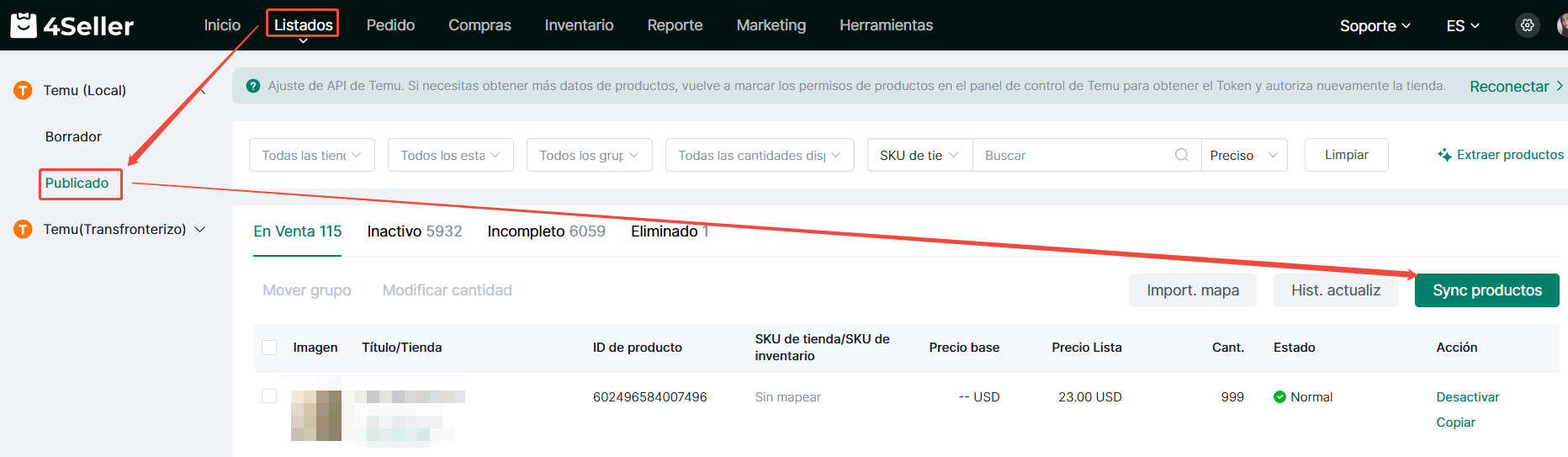1568x457 pixels.
Task: Click the Precio base column header
Action: coord(964,348)
